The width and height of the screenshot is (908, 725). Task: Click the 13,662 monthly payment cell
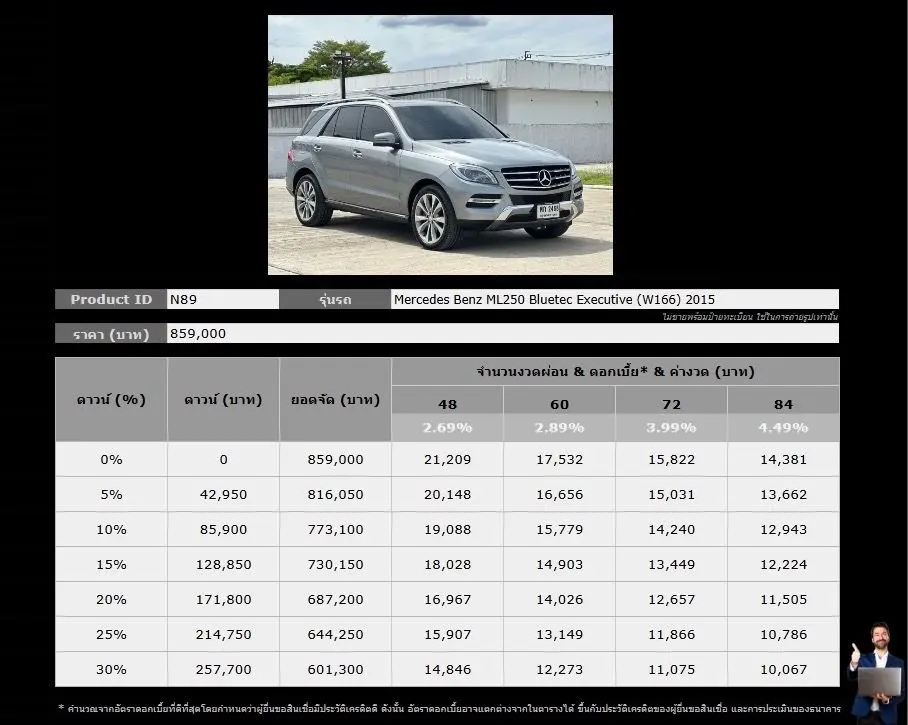click(x=783, y=495)
